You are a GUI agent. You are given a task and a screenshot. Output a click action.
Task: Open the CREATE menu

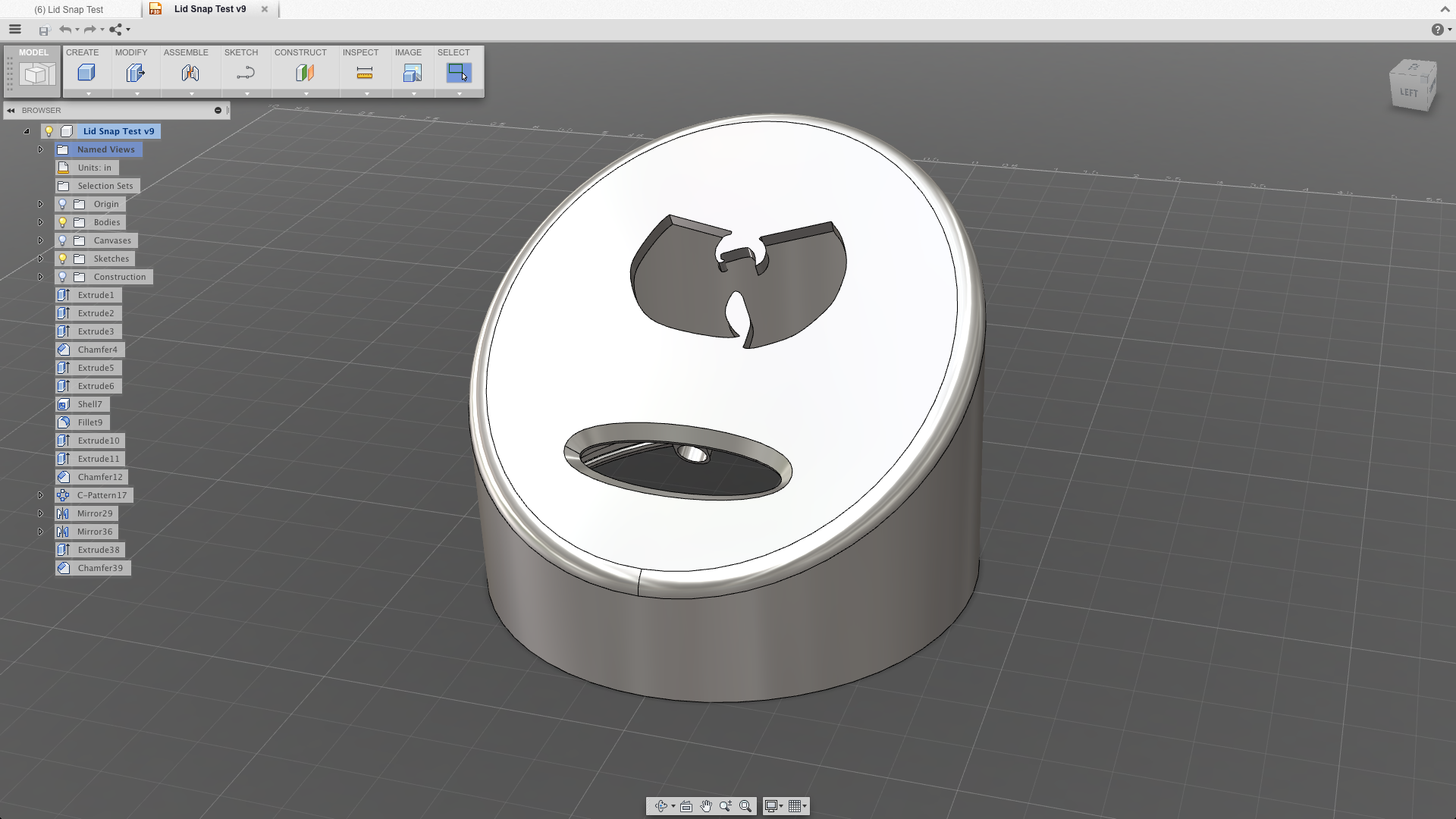pos(82,52)
